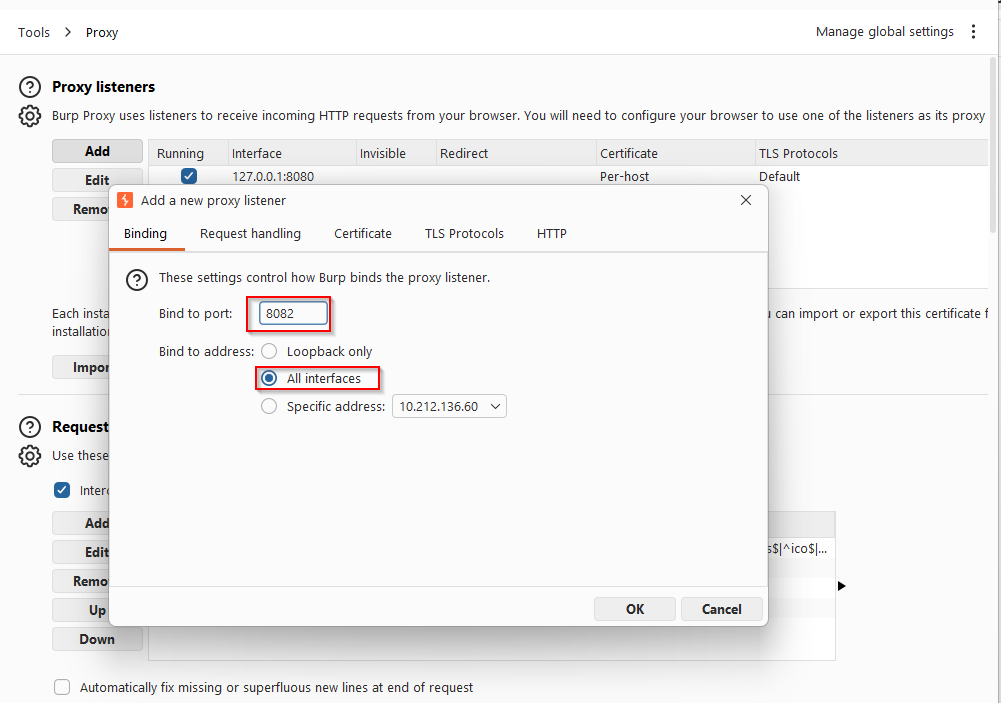Switch to the Binding tab
The image size is (1001, 703).
coord(146,234)
